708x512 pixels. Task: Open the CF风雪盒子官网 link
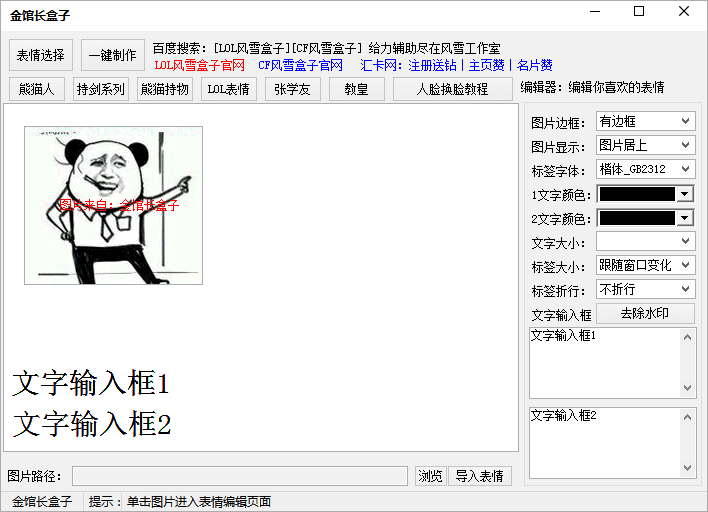click(300, 65)
